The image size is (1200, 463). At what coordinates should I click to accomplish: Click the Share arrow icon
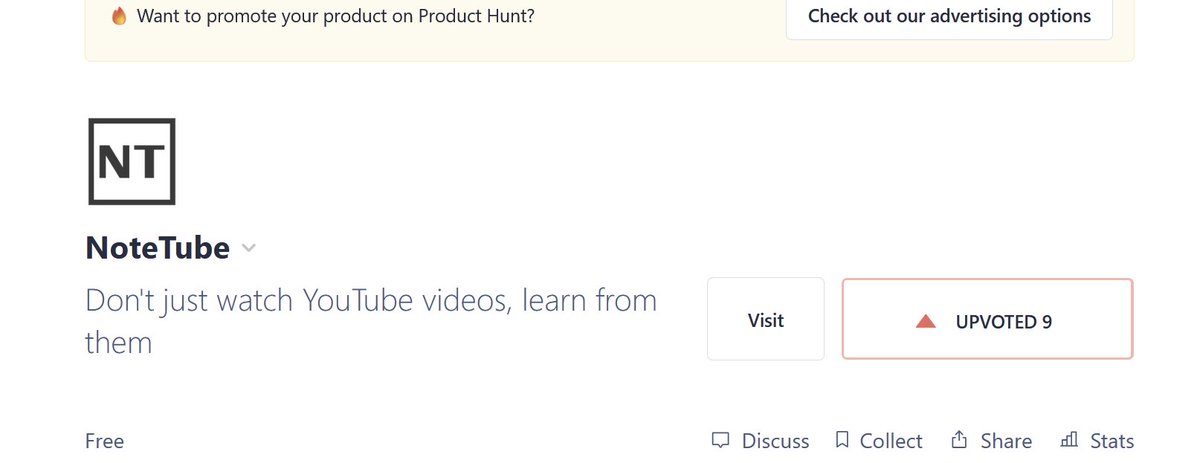959,439
